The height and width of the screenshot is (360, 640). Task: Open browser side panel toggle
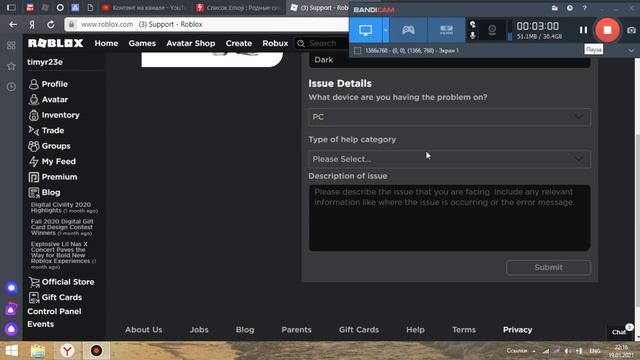(x=11, y=8)
